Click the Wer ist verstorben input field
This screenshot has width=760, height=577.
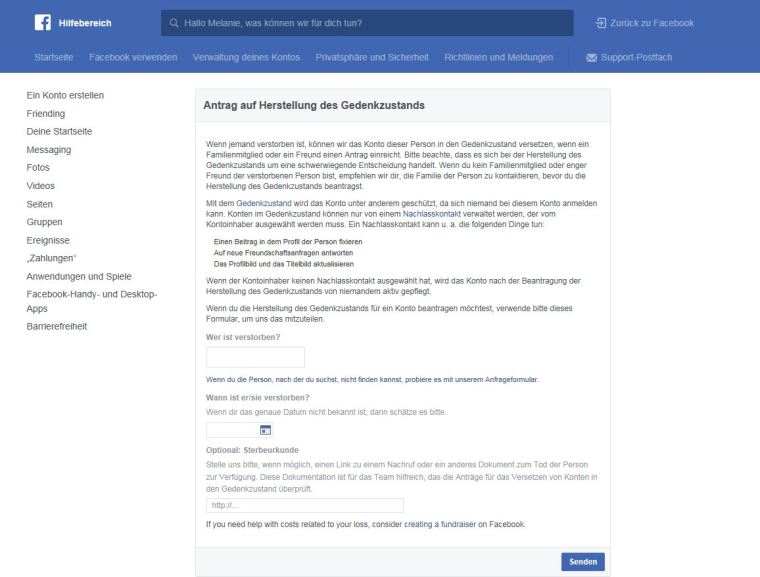[255, 357]
